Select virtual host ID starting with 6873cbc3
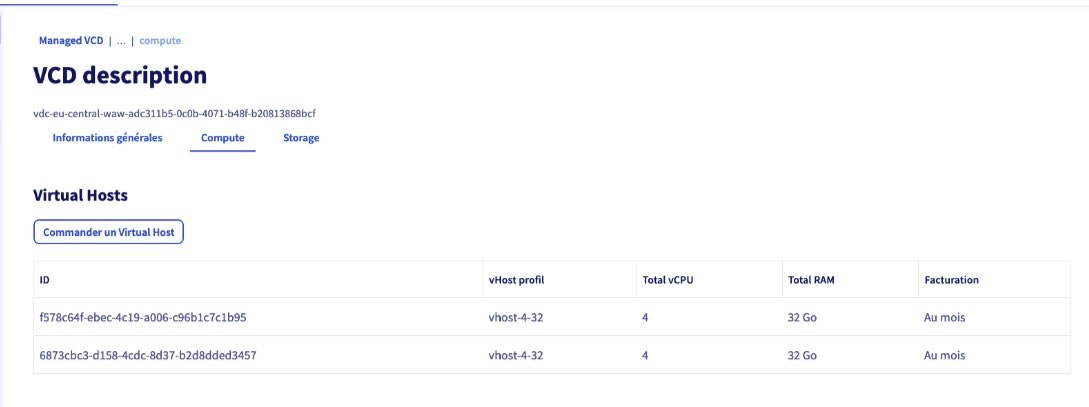Screen dimensions: 1089x407 (x=147, y=355)
